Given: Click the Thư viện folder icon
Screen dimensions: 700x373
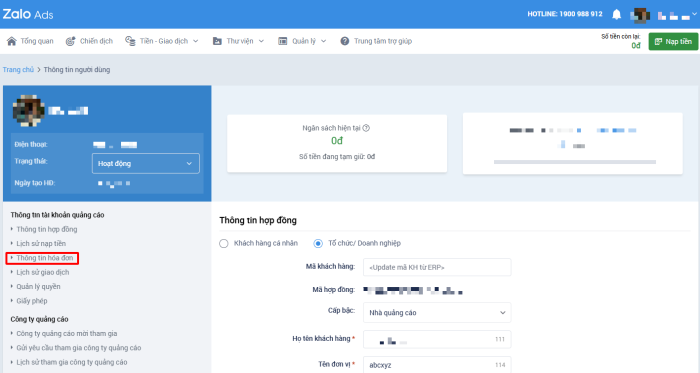Looking at the screenshot, I should (x=217, y=41).
